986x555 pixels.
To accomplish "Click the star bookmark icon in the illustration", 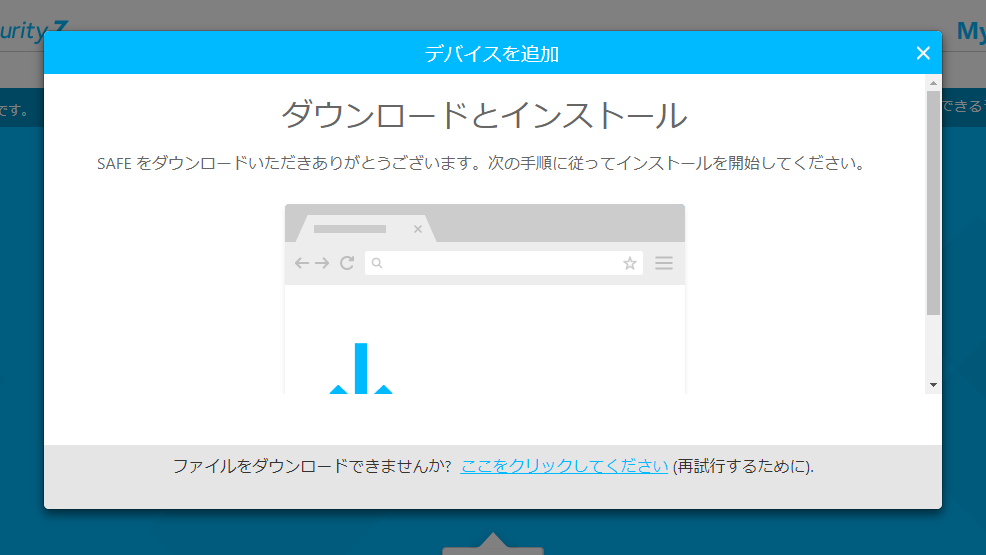I will coord(629,263).
